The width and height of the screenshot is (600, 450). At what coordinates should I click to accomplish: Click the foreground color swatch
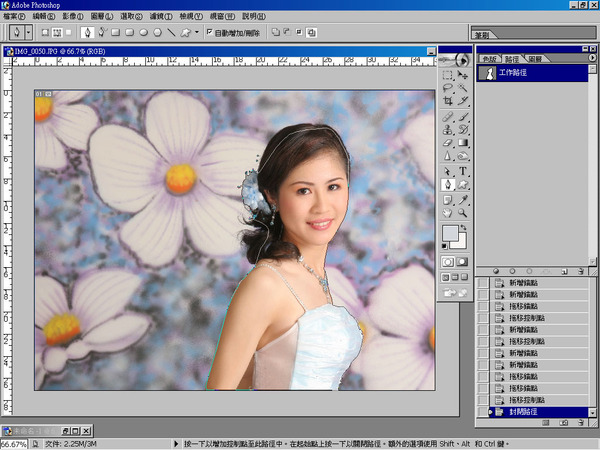451,234
